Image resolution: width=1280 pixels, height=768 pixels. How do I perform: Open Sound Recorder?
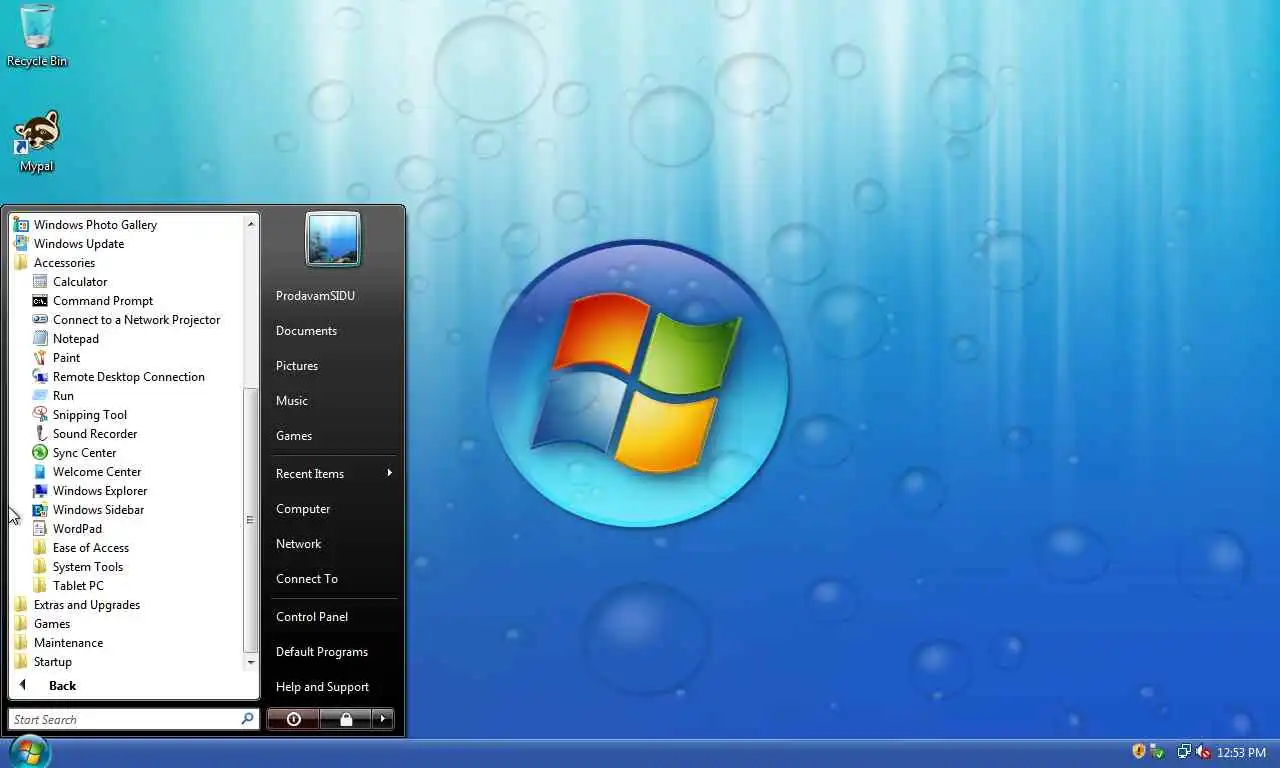pyautogui.click(x=85, y=434)
